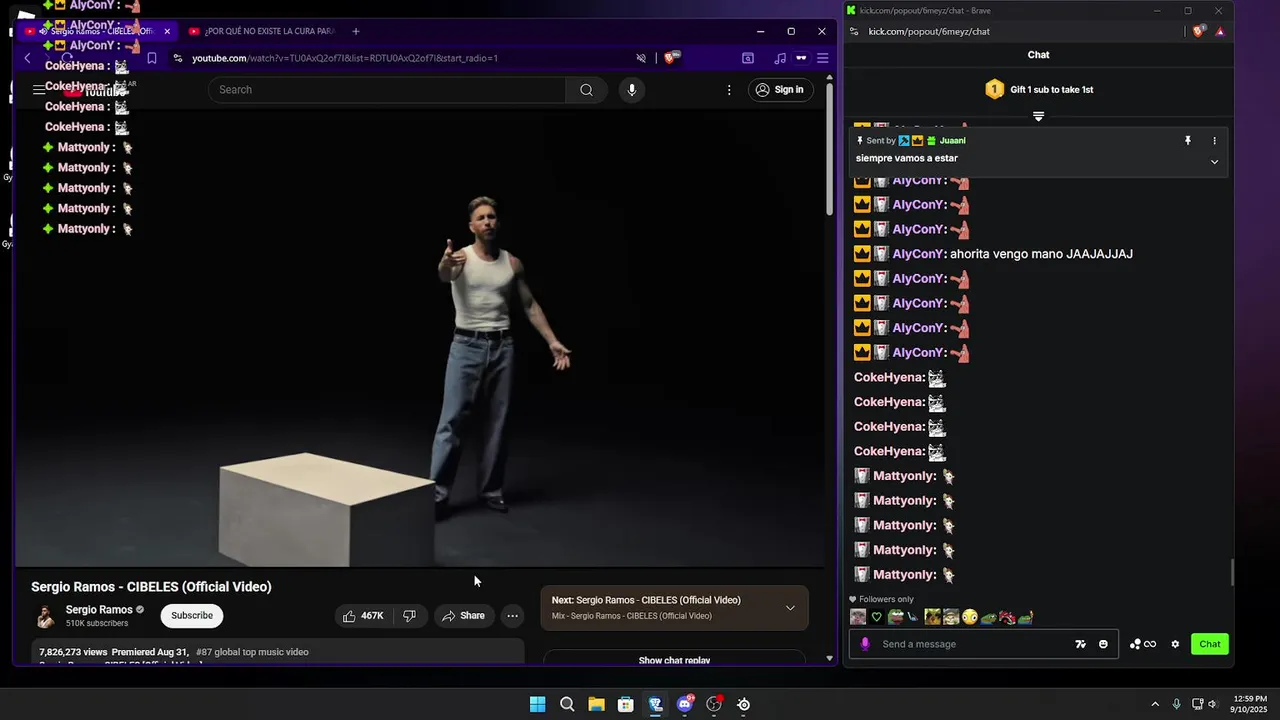Open more actions menu beside Share
Image resolution: width=1280 pixels, height=720 pixels.
pos(512,616)
